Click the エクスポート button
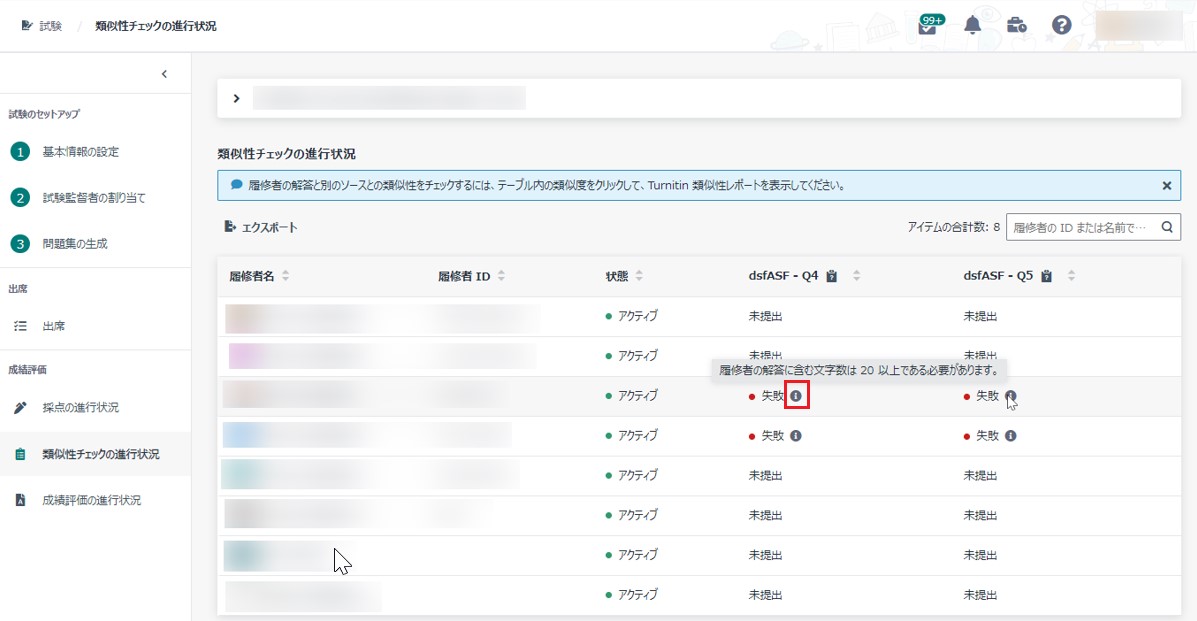Screen dimensions: 1197x621 (x=261, y=227)
